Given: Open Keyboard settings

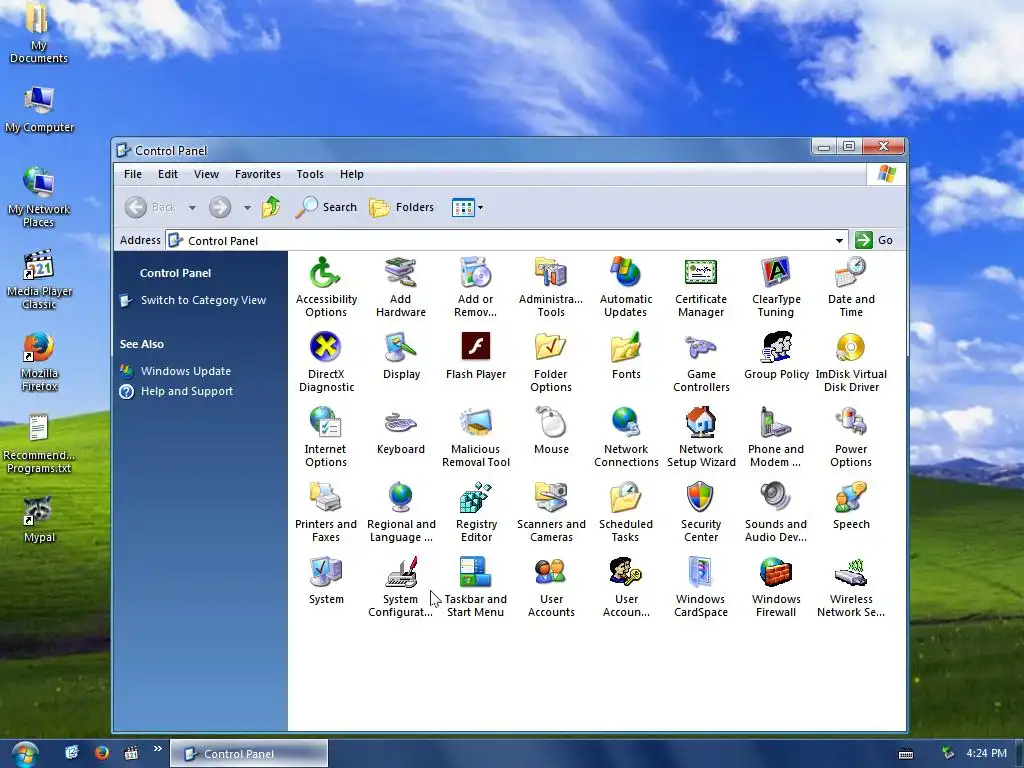Looking at the screenshot, I should [400, 431].
